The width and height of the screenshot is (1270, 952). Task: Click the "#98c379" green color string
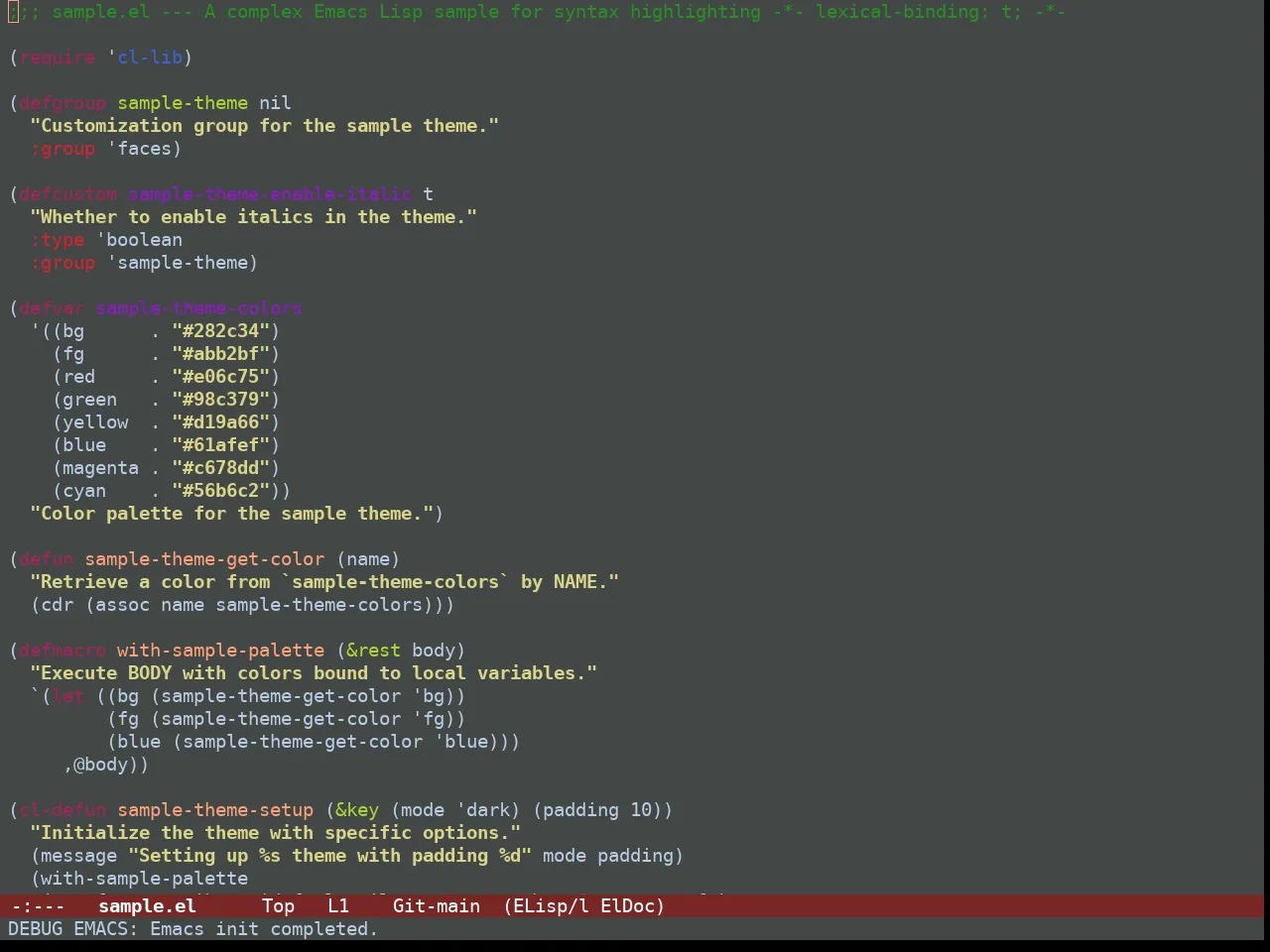[x=221, y=400]
